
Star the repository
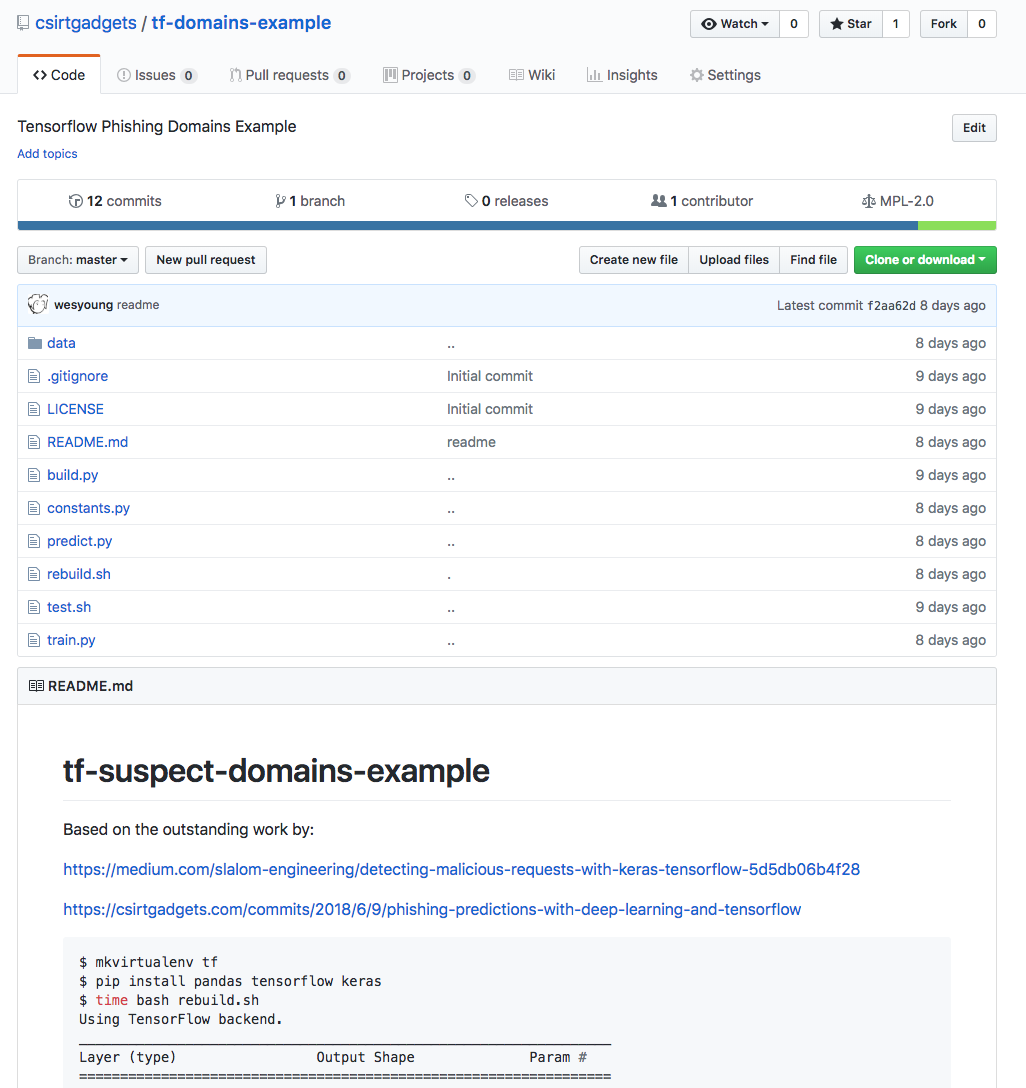tap(850, 24)
